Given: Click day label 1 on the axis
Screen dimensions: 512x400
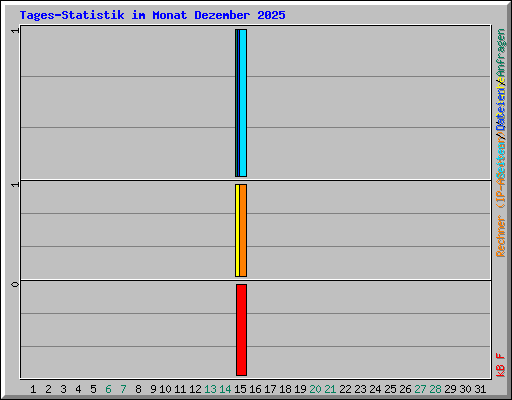Looking at the screenshot, I should pos(33,389).
